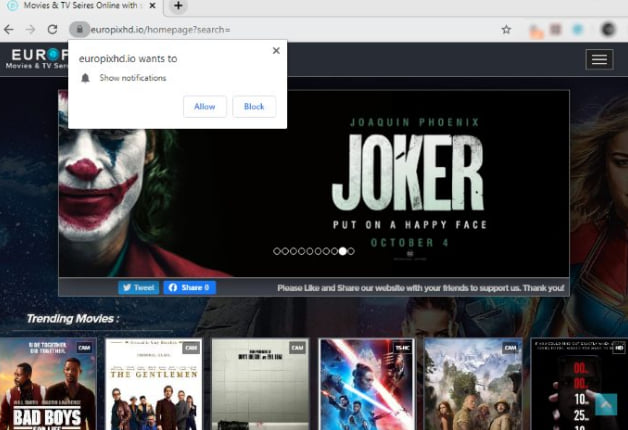This screenshot has width=628, height=430.
Task: Close the Movies & TV Series tab
Action: click(152, 6)
